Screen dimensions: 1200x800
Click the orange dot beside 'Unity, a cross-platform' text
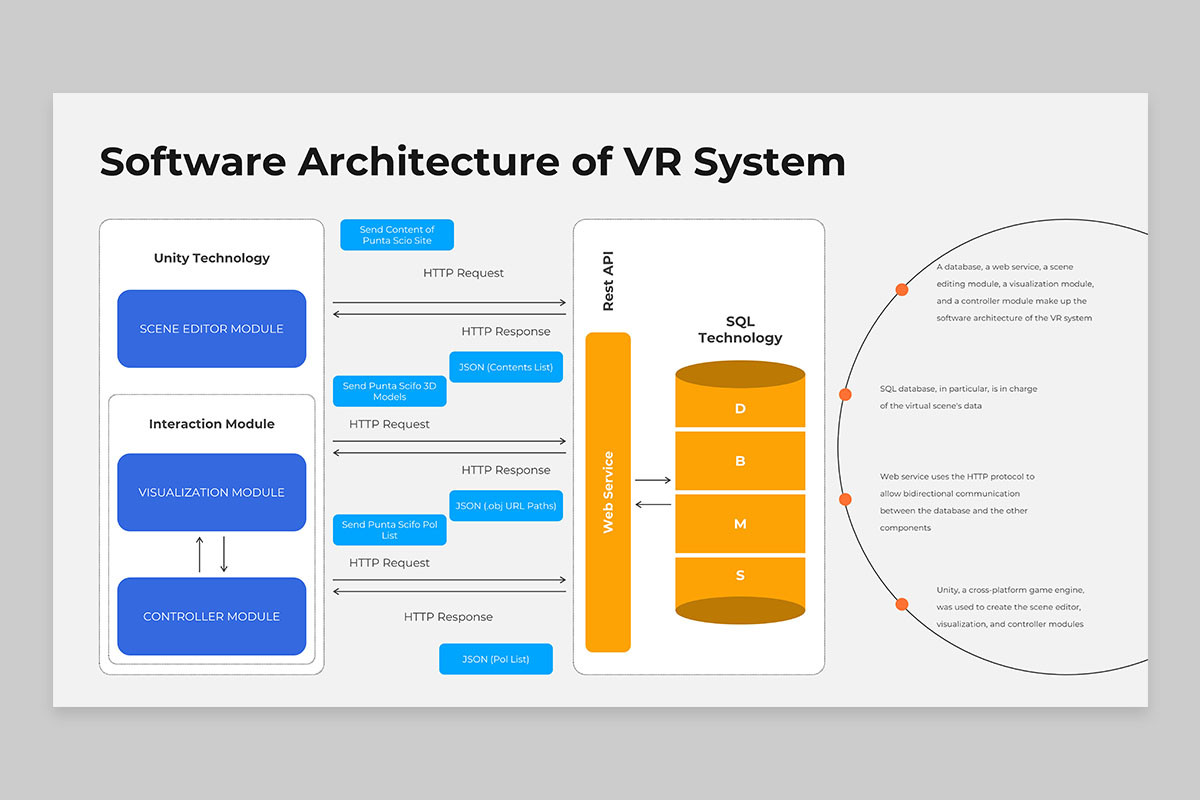(902, 604)
